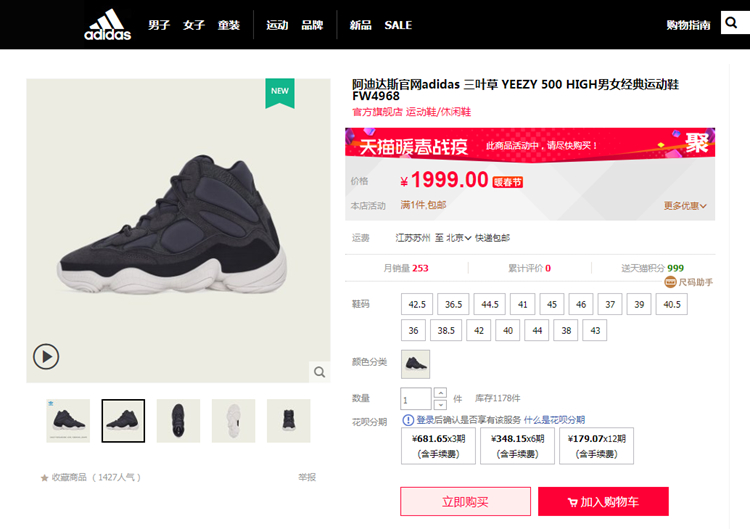Zoom product image with magnifier icon

[x=319, y=372]
